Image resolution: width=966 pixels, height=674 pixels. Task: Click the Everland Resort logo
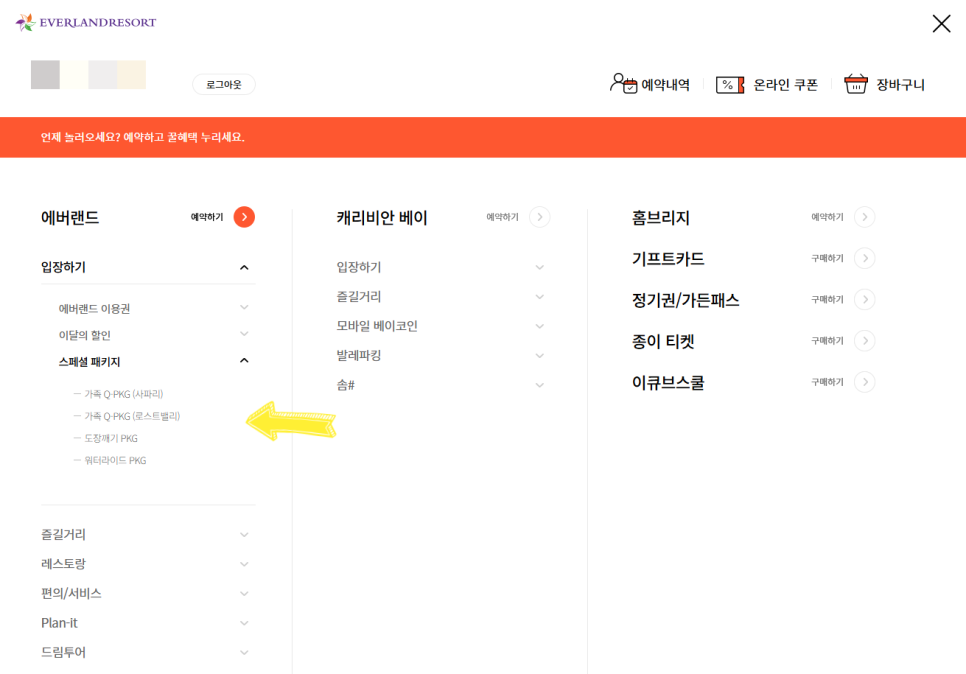point(86,23)
